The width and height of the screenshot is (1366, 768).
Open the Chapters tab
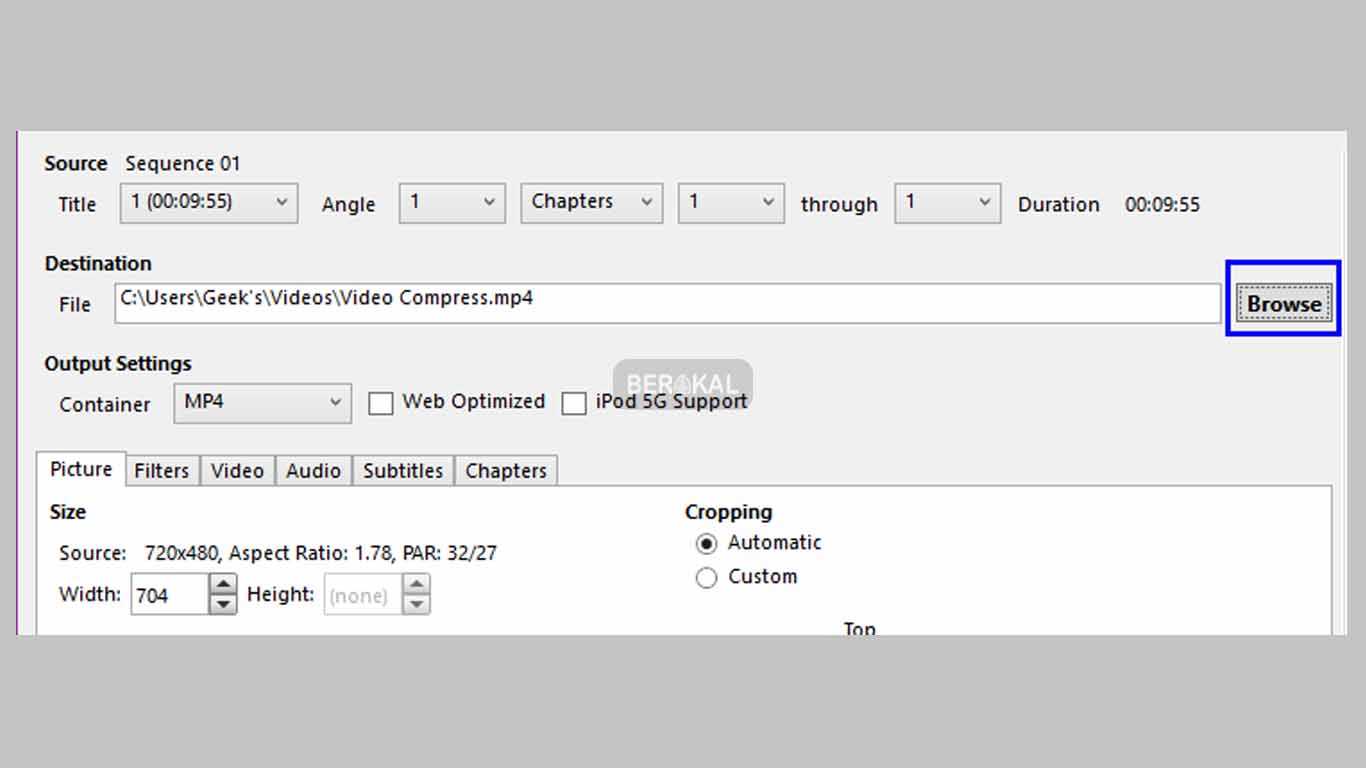coord(506,471)
